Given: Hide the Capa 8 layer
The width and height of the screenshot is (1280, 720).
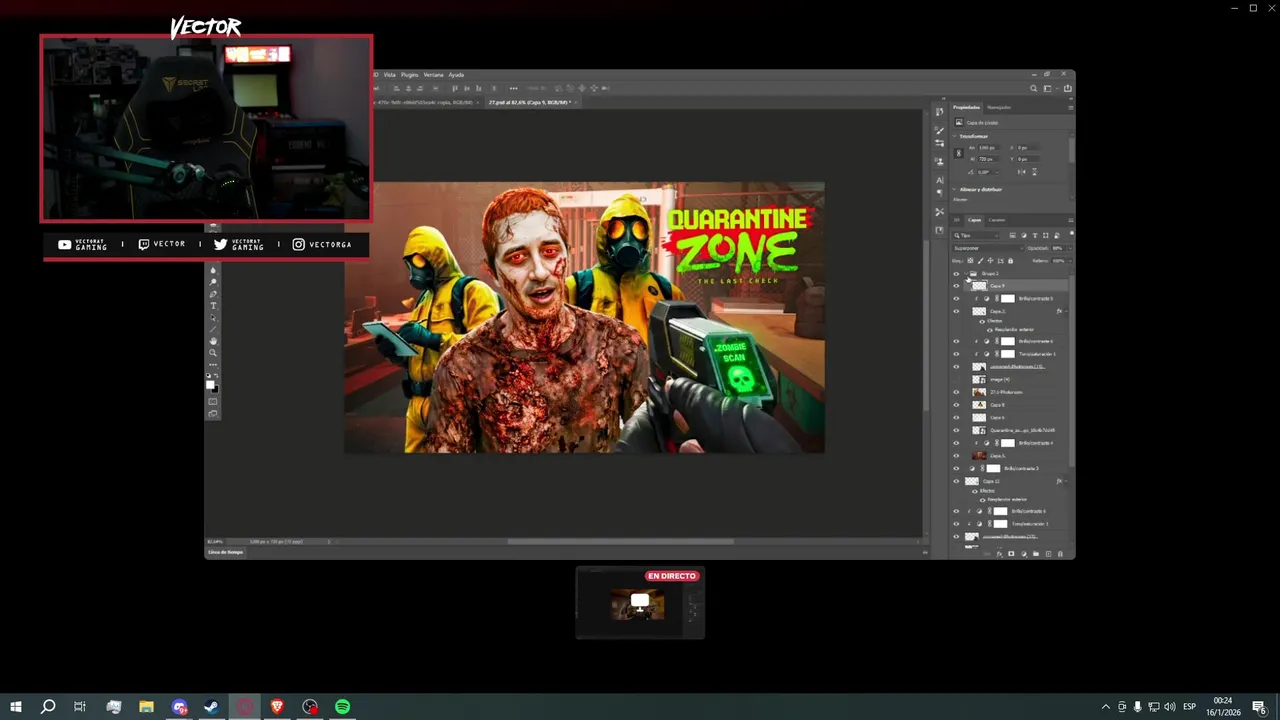Looking at the screenshot, I should 956,405.
